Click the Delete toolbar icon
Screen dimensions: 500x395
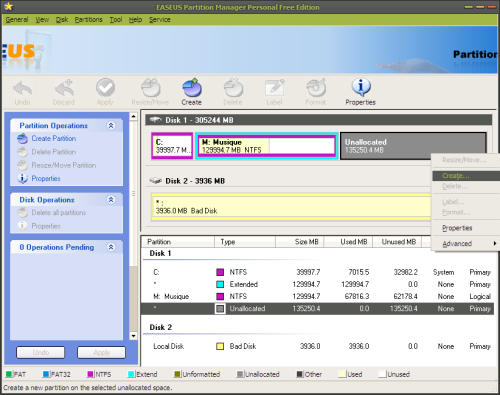[x=233, y=88]
